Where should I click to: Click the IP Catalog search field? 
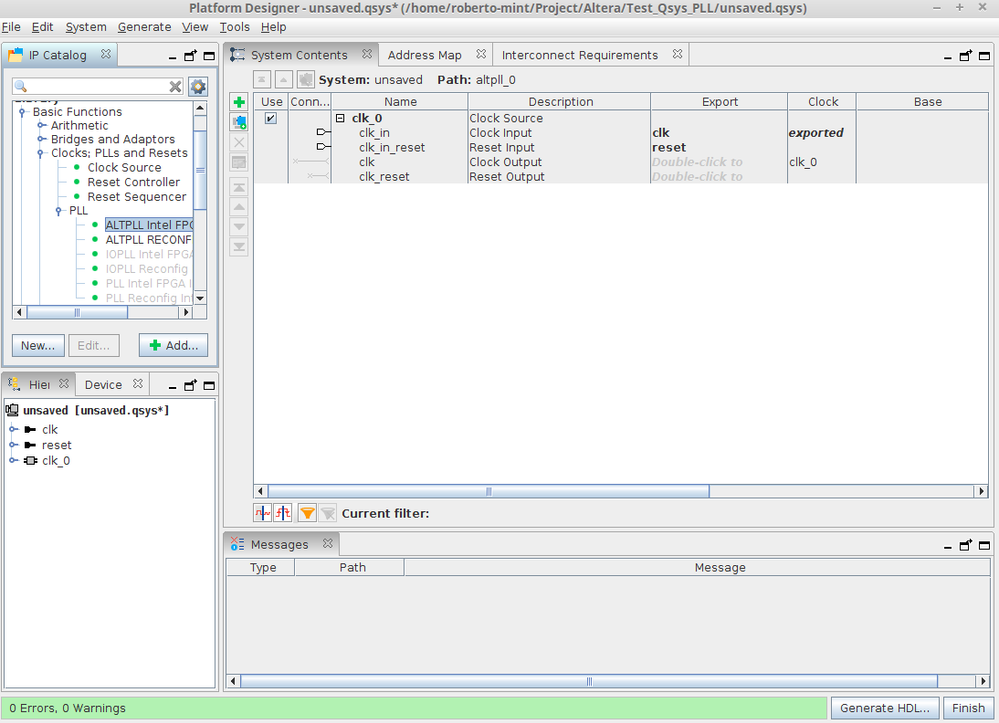click(x=98, y=87)
